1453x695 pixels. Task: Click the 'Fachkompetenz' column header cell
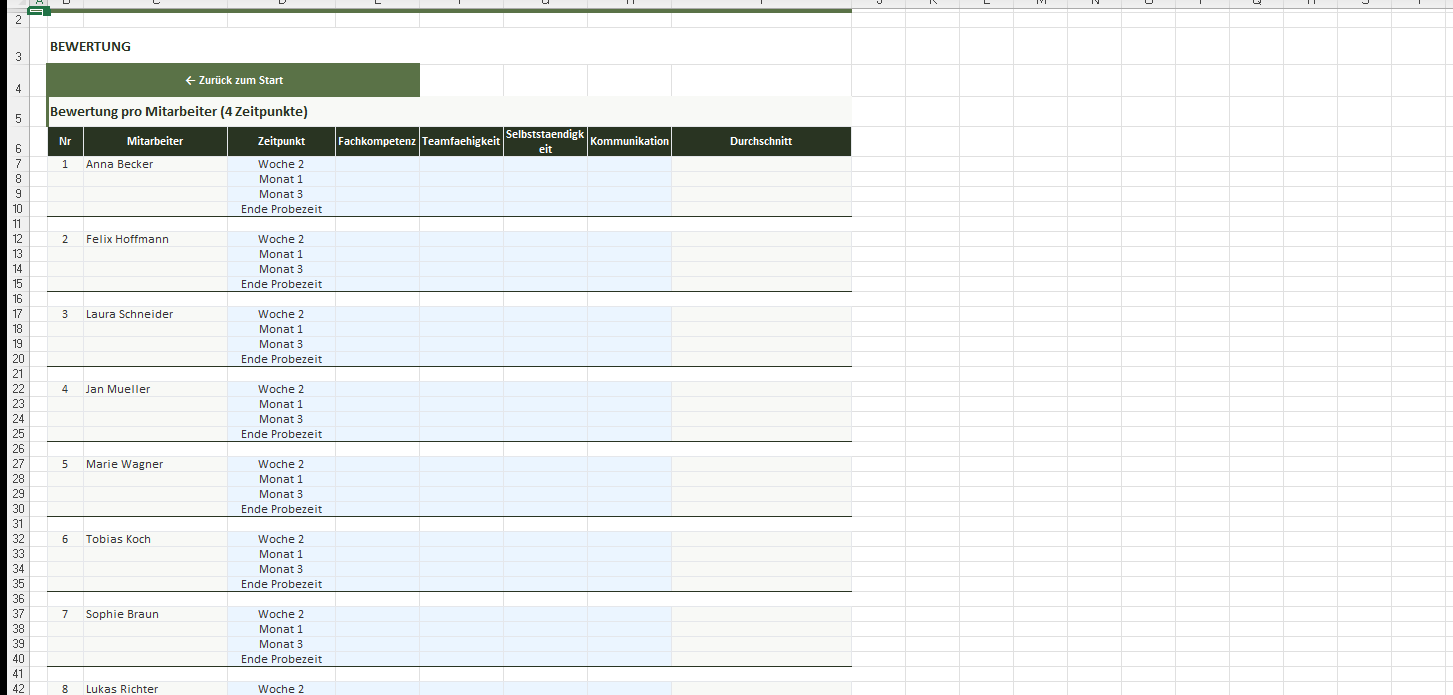click(x=377, y=142)
